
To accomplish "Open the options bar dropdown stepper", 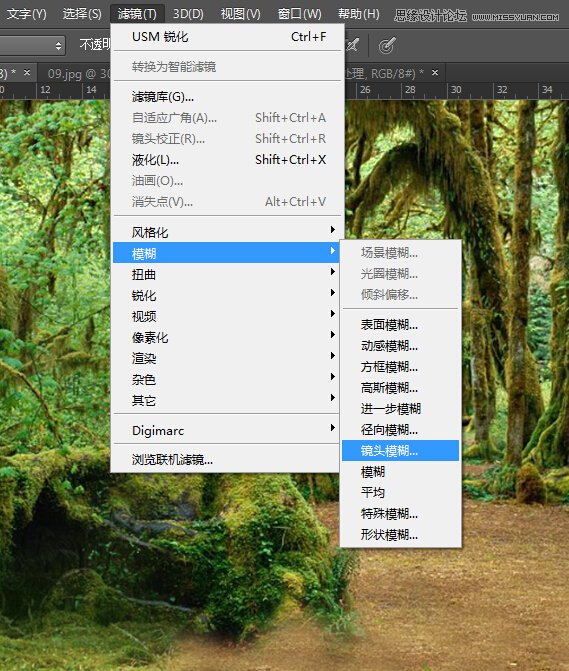I will coord(59,45).
